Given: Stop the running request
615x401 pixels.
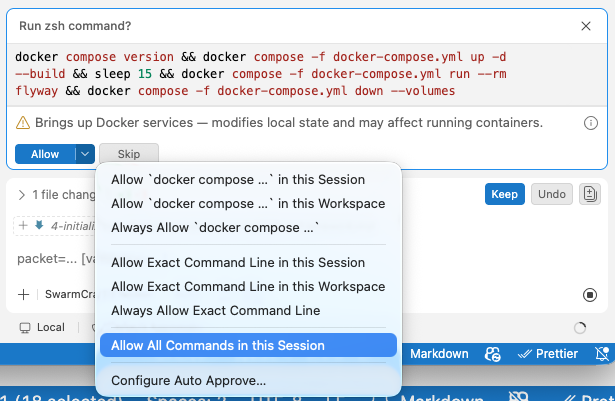Looking at the screenshot, I should tap(590, 295).
